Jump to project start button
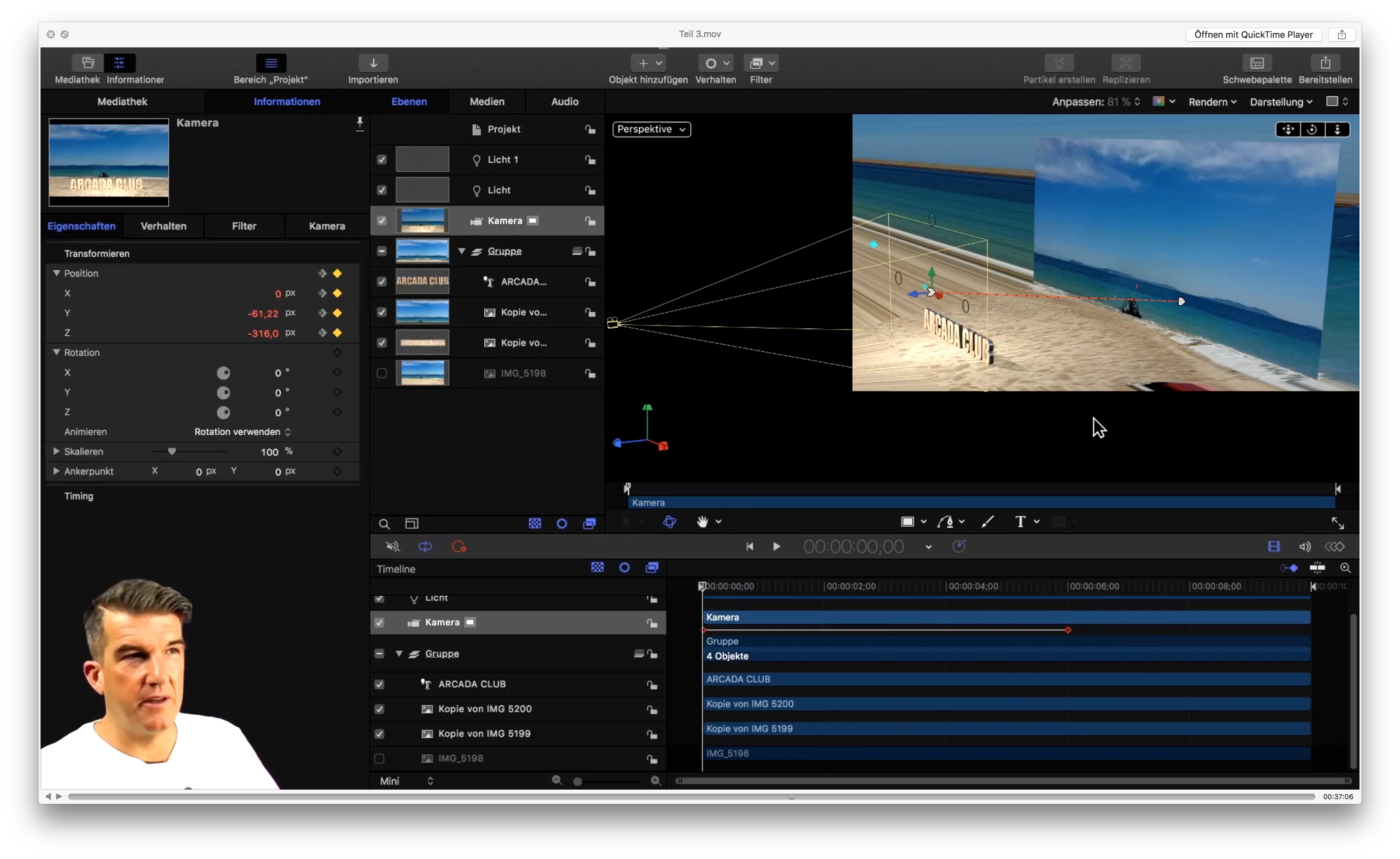The image size is (1400, 859). click(x=749, y=546)
